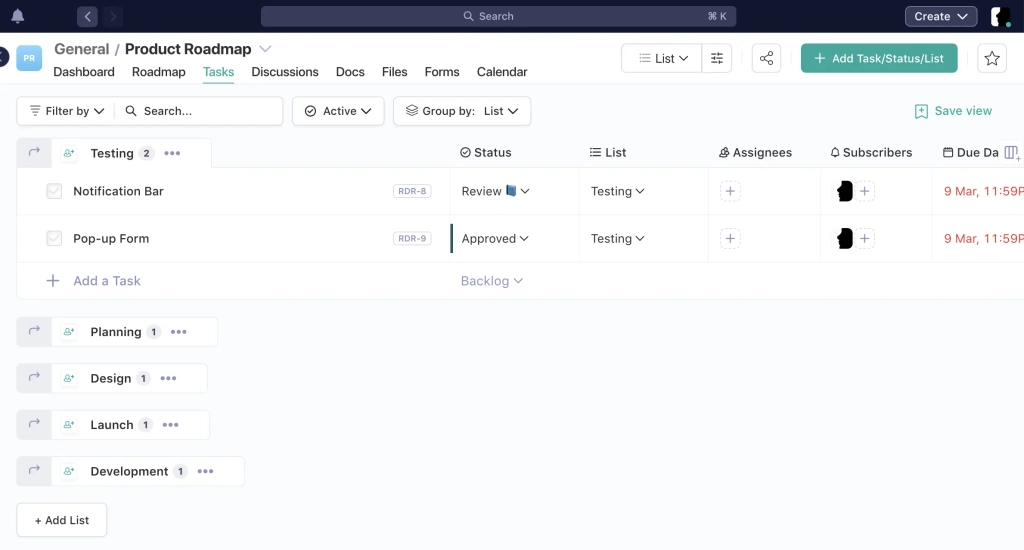Click the RDR-9 task ID badge
This screenshot has height=550, width=1024.
click(412, 238)
